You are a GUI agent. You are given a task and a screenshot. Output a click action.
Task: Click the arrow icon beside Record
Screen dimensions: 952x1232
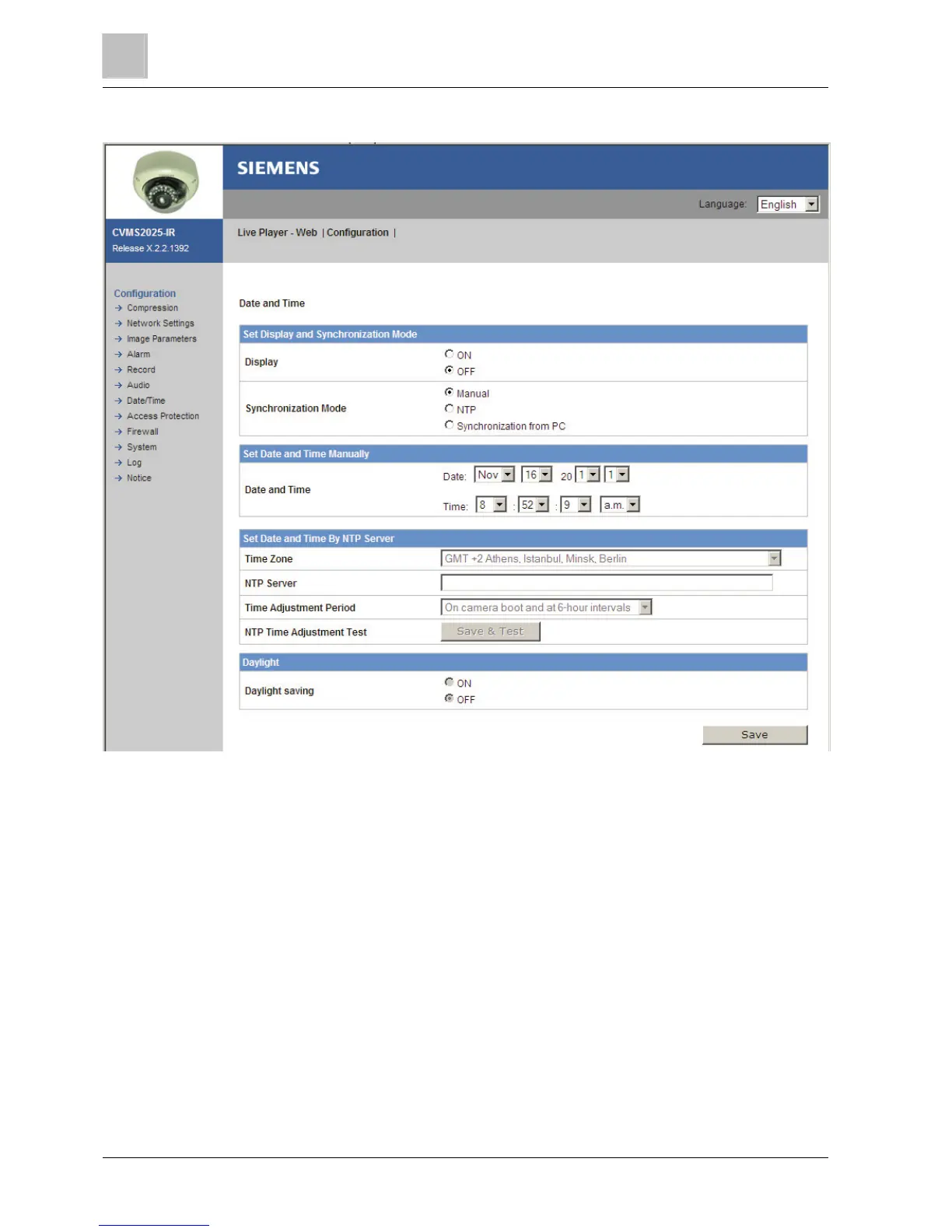(119, 370)
